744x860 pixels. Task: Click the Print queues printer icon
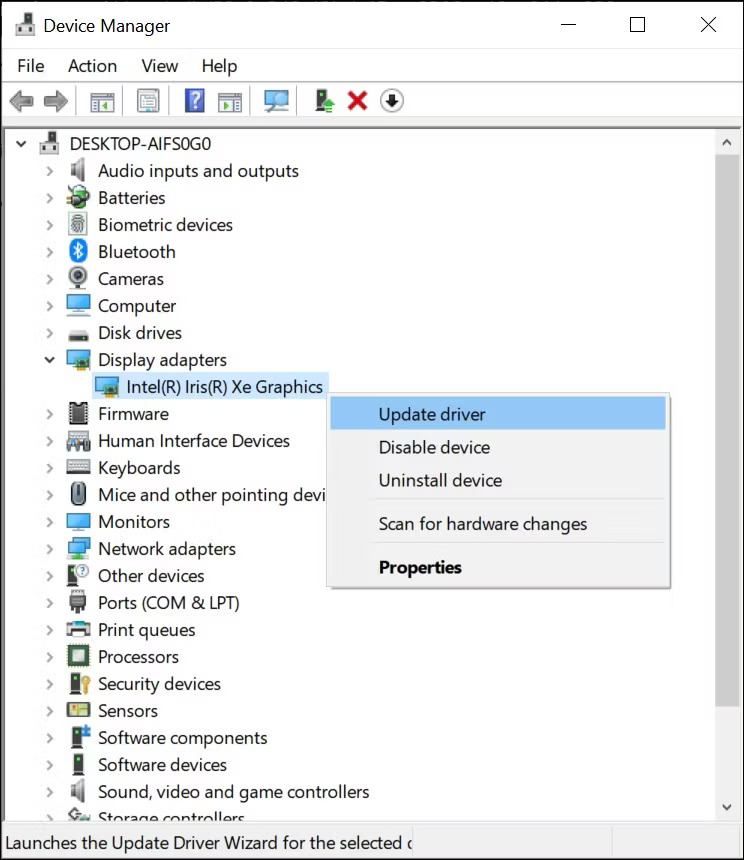pos(78,629)
